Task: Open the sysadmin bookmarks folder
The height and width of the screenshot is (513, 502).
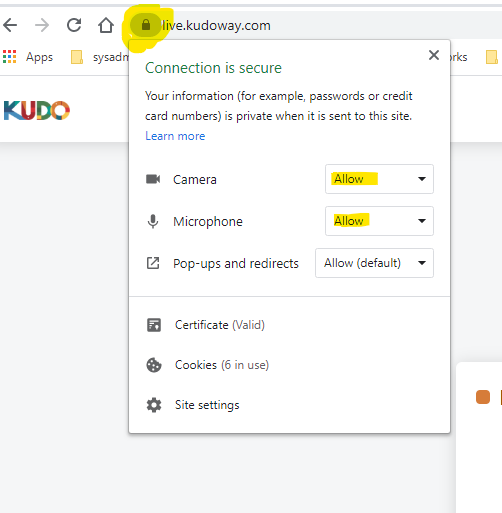Action: (x=100, y=57)
